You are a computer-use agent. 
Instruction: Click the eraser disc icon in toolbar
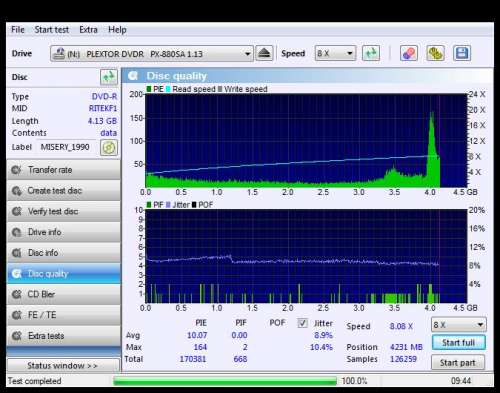(409, 53)
